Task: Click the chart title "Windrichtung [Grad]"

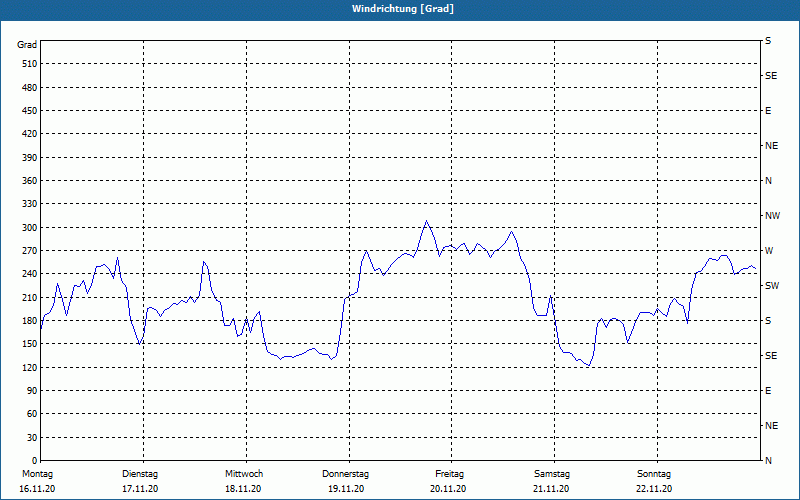Action: pos(403,9)
